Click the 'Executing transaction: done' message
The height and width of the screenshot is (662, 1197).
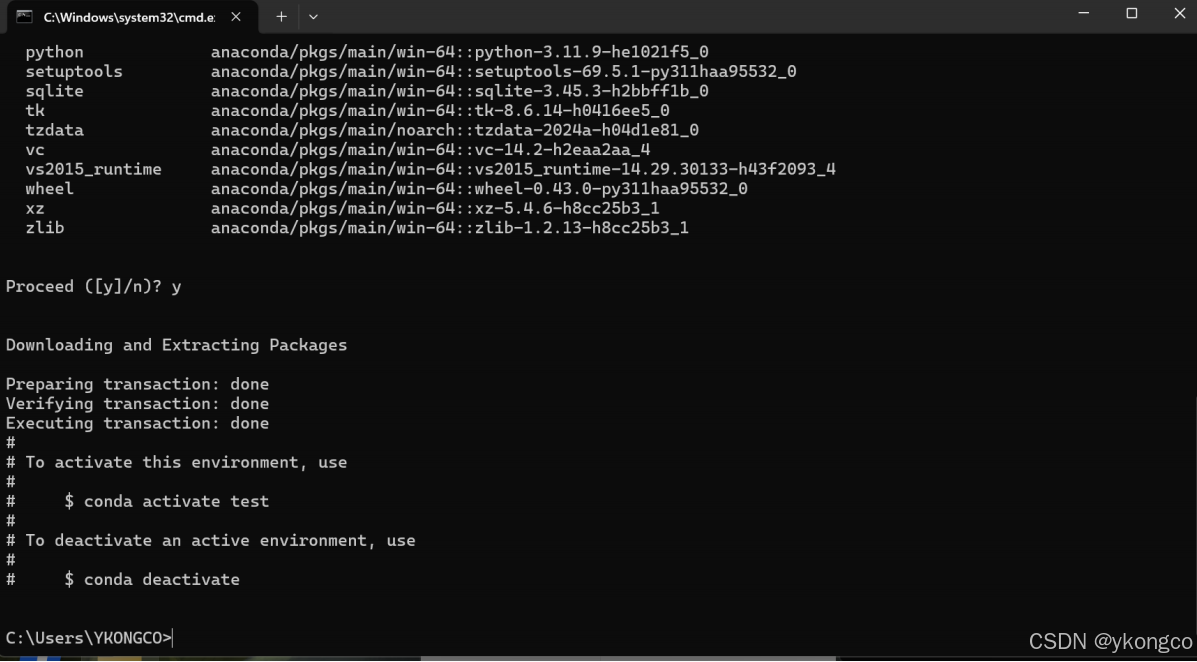tap(137, 422)
